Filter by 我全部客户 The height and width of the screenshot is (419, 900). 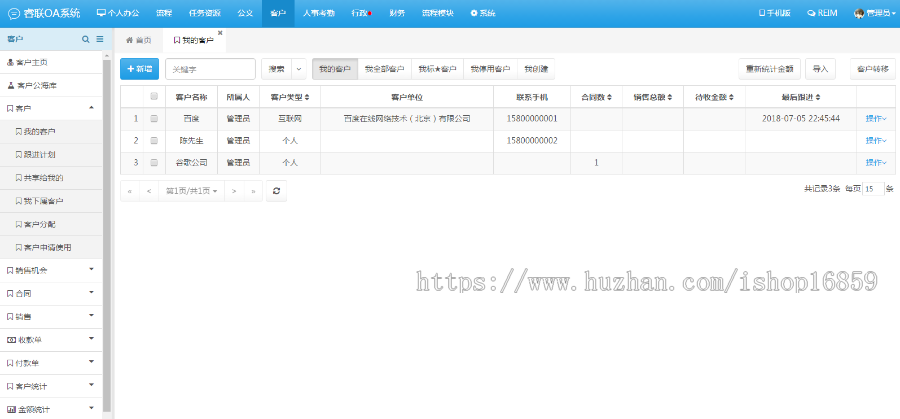click(x=385, y=69)
